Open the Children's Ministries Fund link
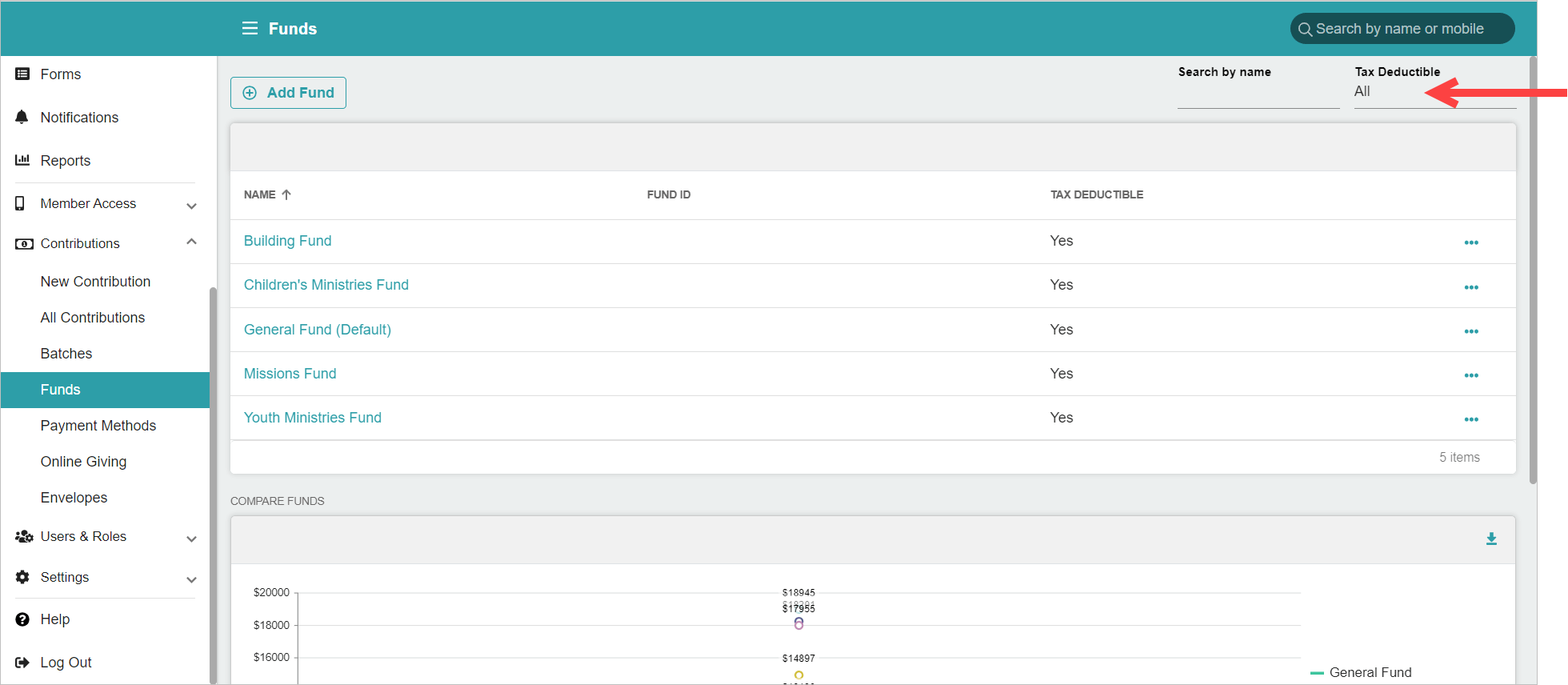Viewport: 1568px width, 685px height. pos(326,285)
